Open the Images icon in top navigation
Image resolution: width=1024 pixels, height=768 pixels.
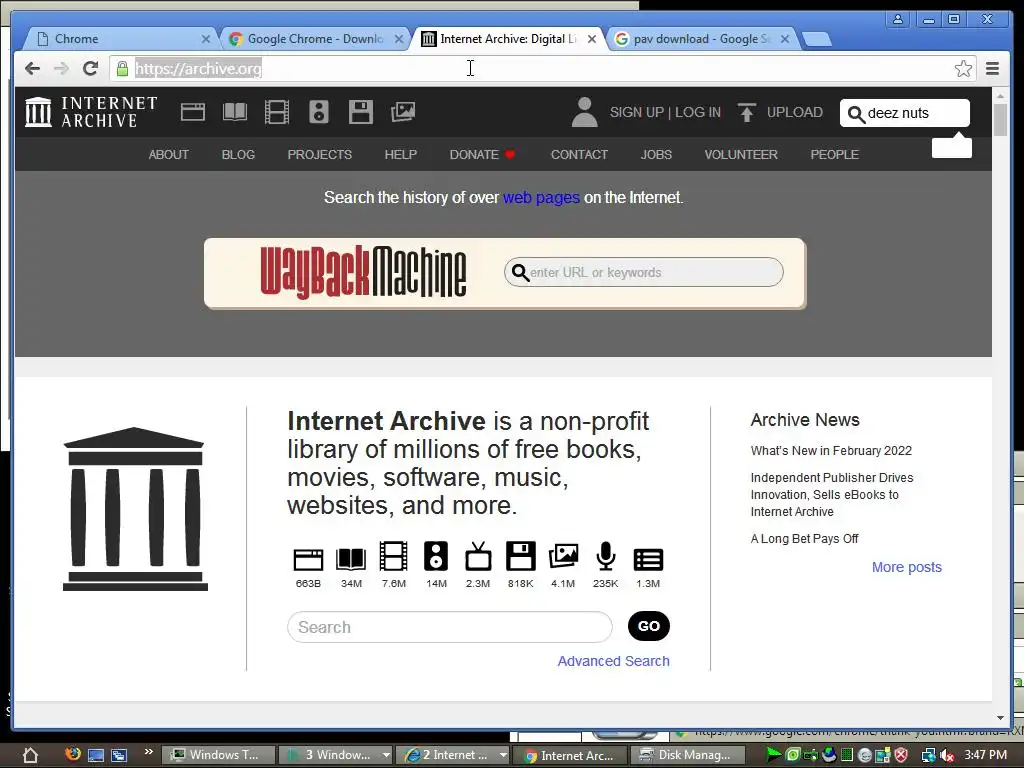(x=403, y=112)
